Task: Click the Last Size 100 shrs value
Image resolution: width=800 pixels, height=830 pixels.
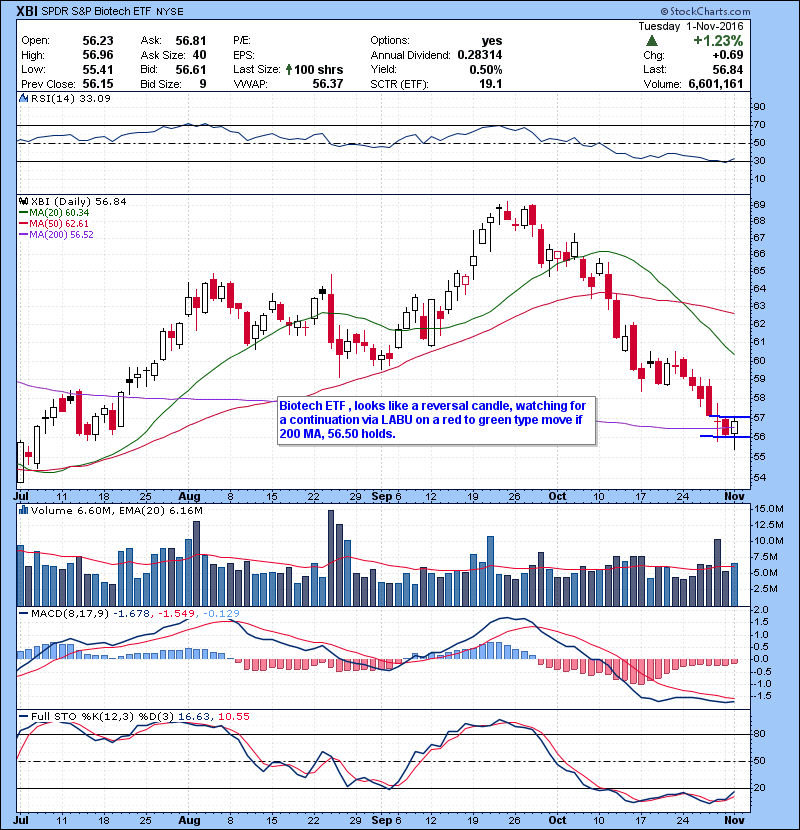Action: click(318, 69)
